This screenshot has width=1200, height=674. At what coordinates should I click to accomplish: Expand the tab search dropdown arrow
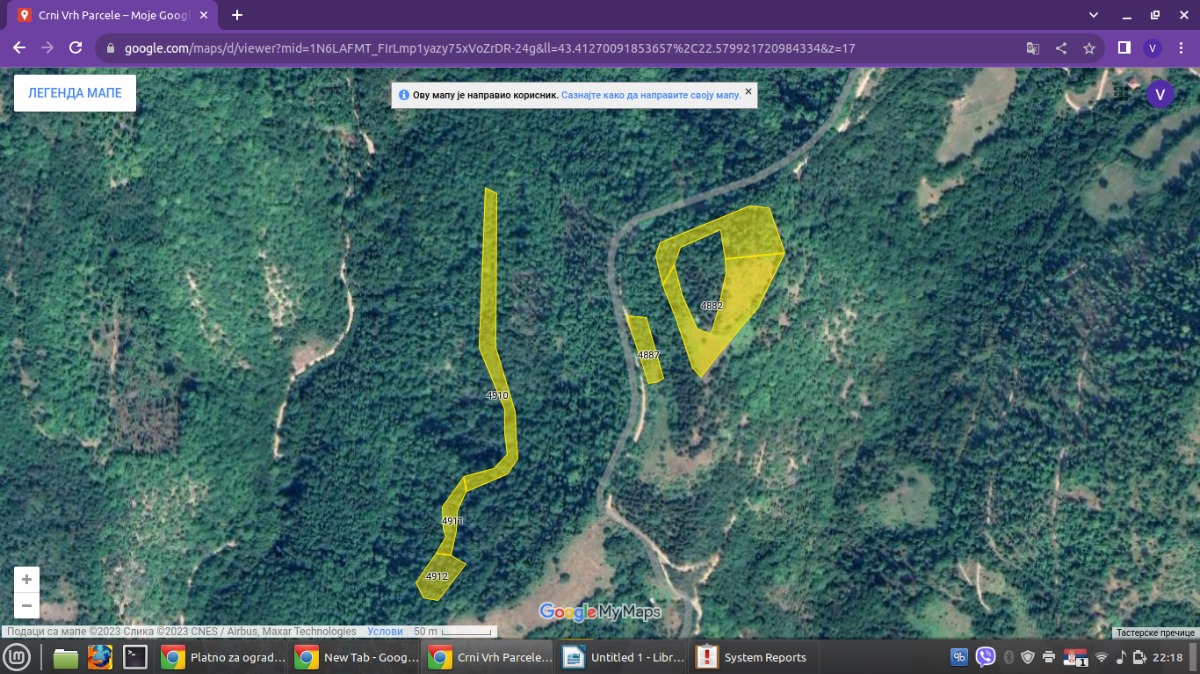(x=1093, y=15)
